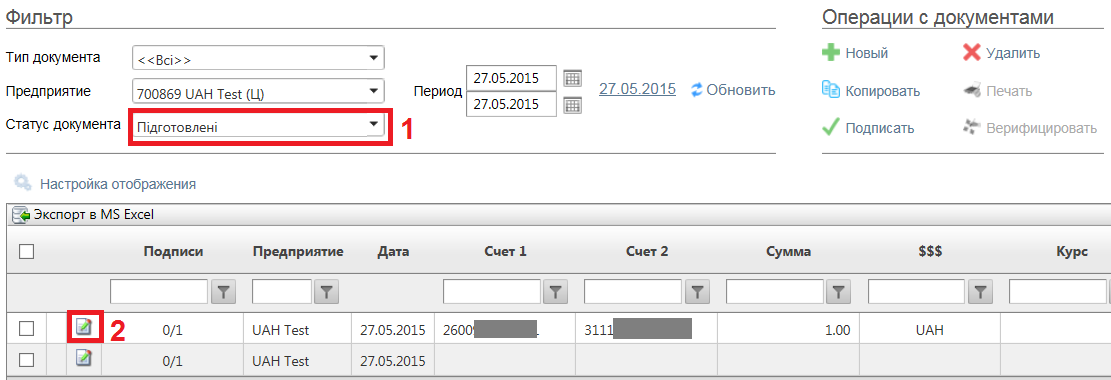Click filter funnel for Предприятие column
Image resolution: width=1111 pixels, height=380 pixels.
326,291
